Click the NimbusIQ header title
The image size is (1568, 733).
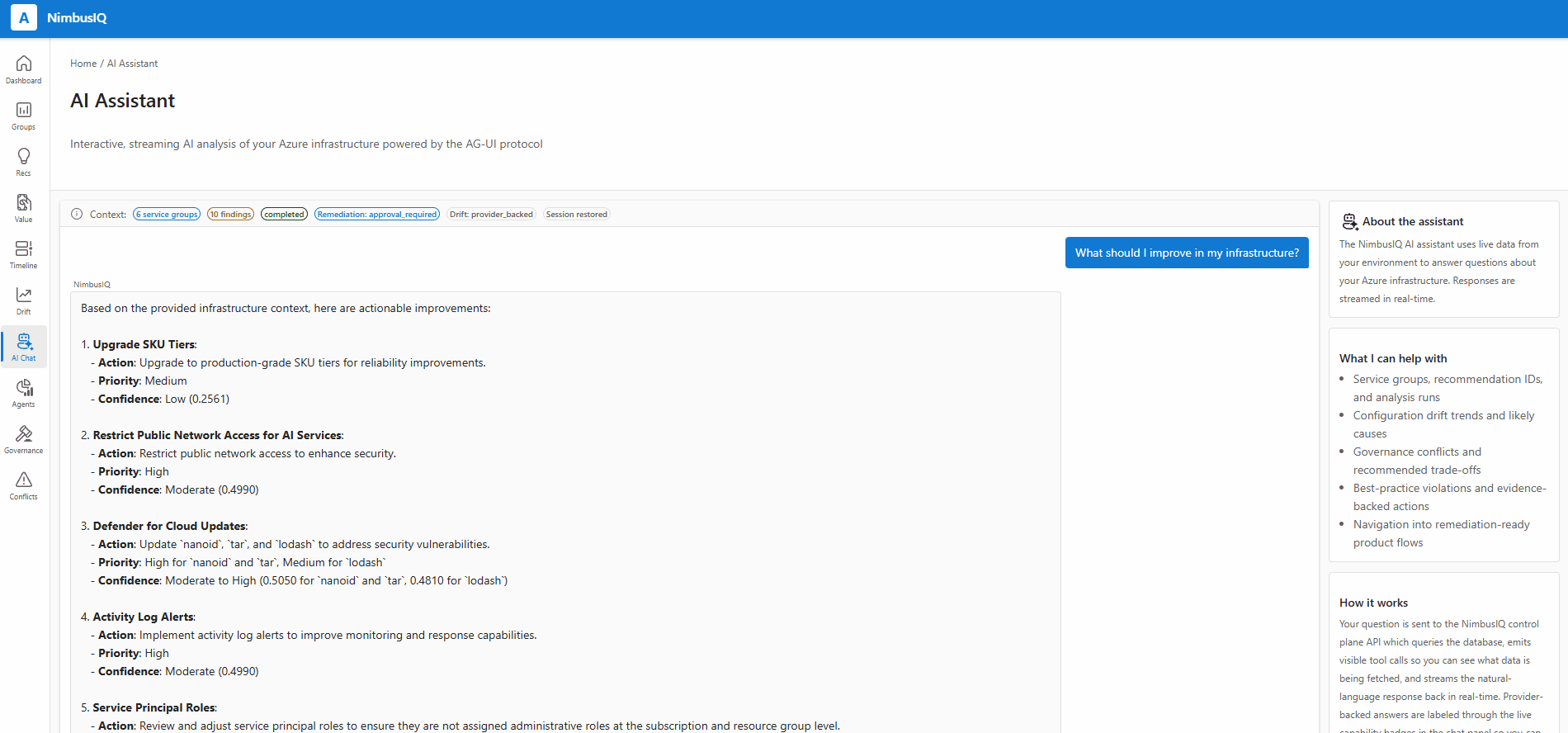77,18
